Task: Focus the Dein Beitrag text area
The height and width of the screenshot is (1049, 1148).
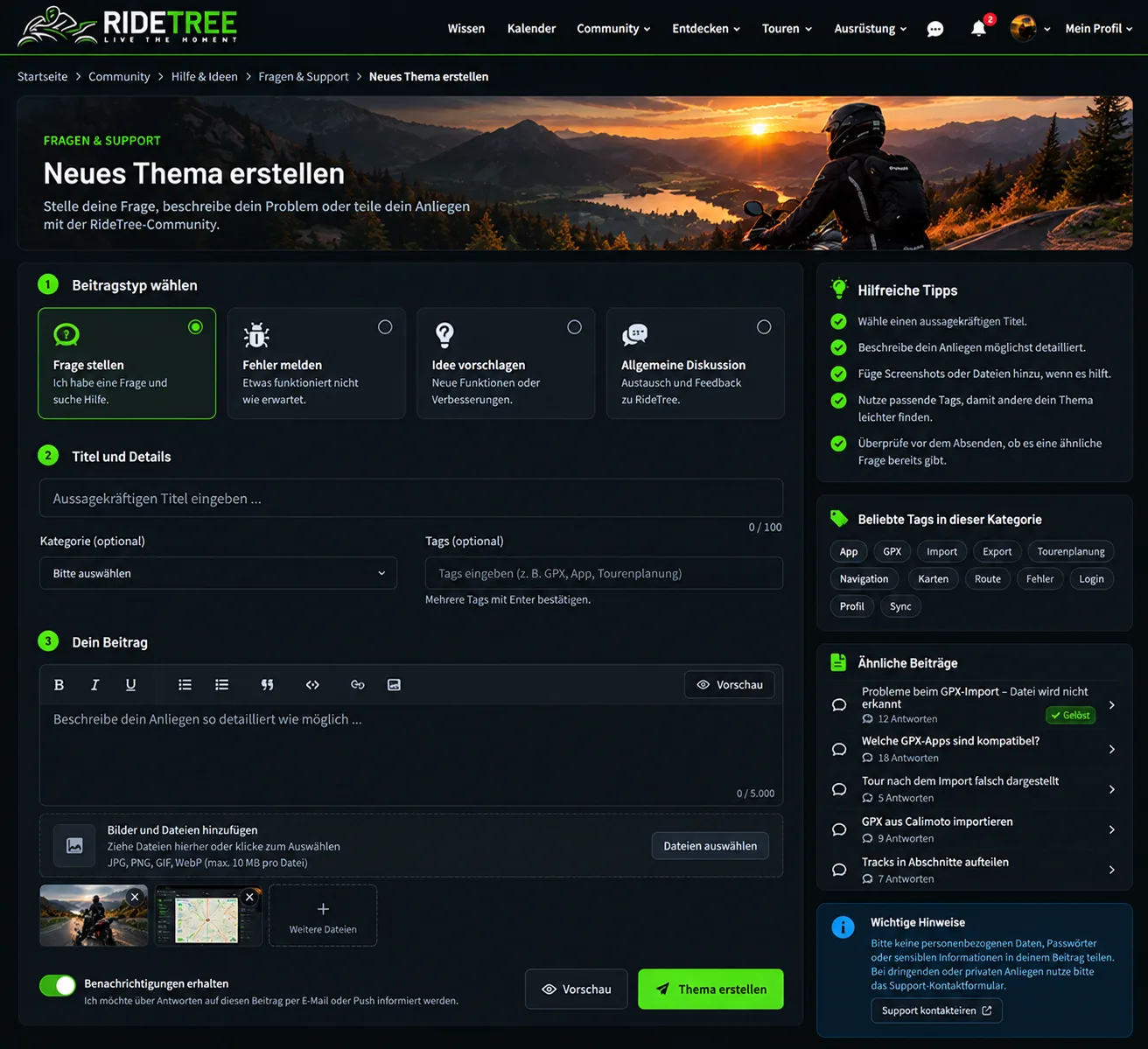Action: (411, 754)
